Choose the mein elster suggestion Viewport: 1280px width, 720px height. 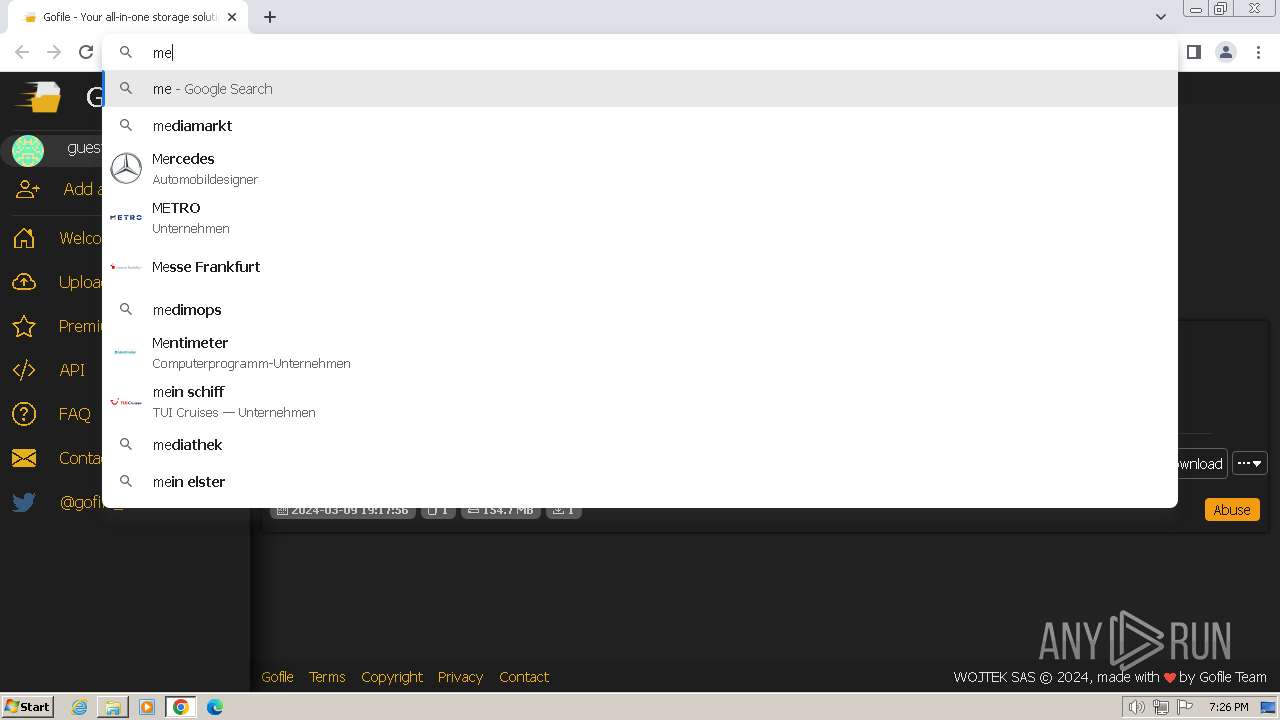pyautogui.click(x=640, y=482)
